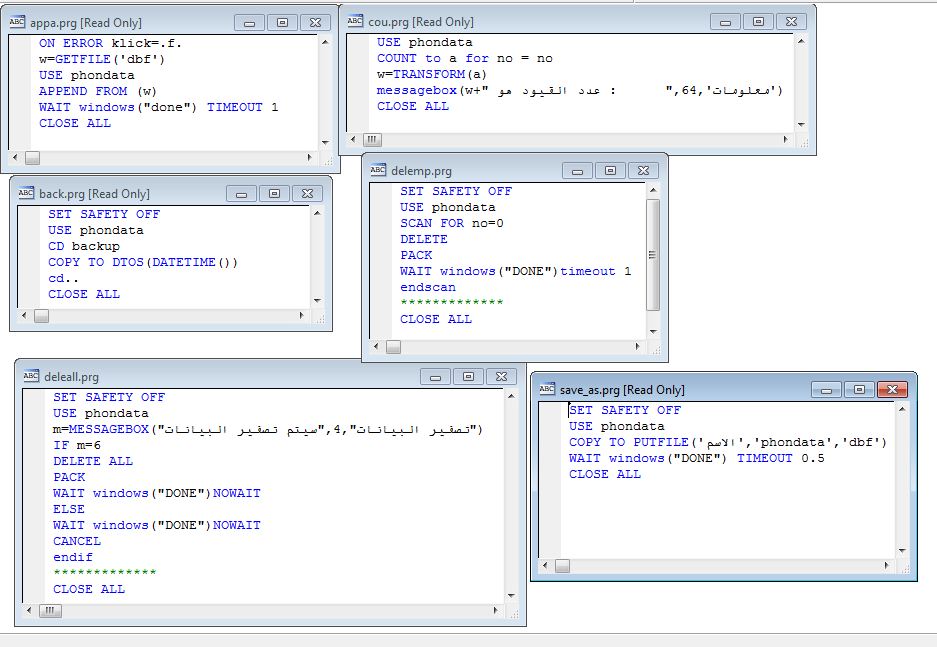Click down scroll arrow in deleall.prg window
This screenshot has width=937, height=647.
pos(512,595)
